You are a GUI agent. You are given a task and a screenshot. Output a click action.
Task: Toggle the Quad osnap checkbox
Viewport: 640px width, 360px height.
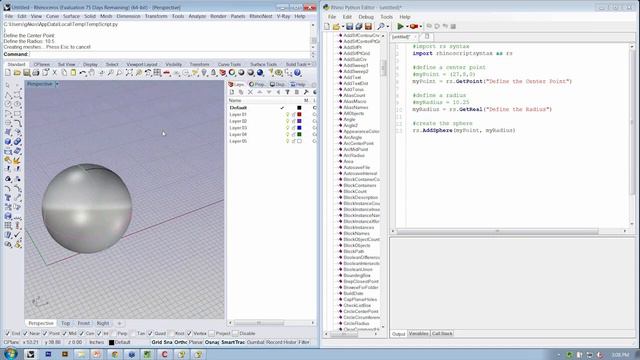click(150, 333)
